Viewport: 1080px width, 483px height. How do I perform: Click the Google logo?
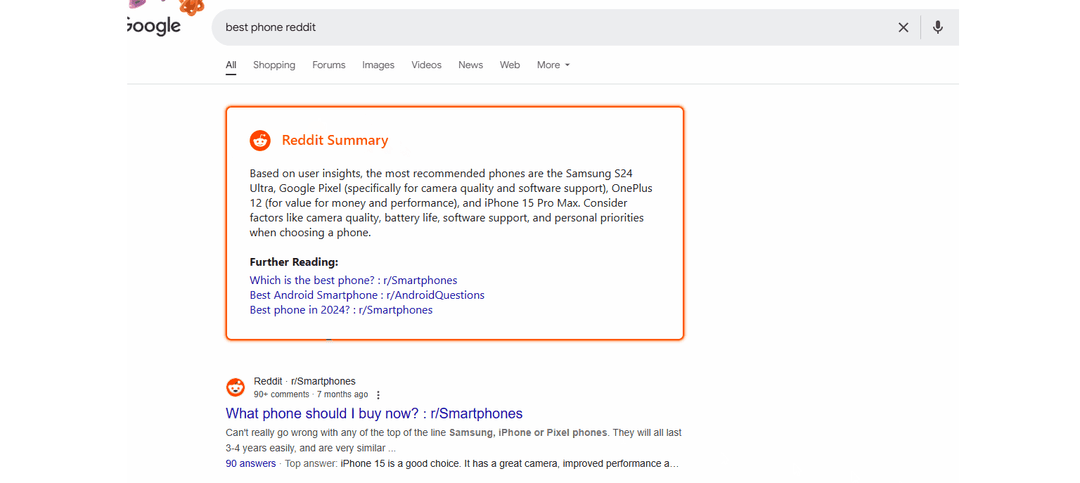point(155,26)
